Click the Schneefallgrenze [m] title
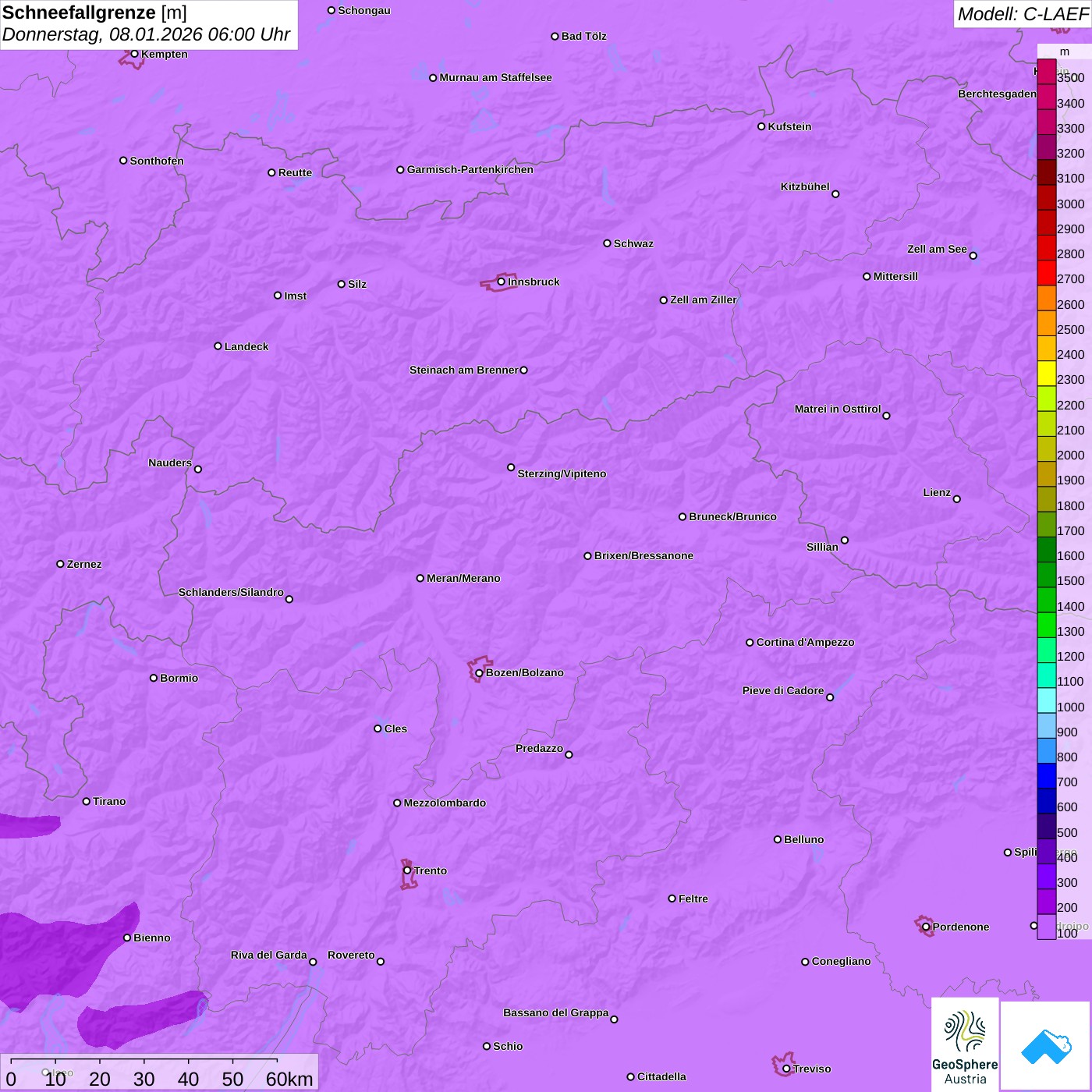Image resolution: width=1092 pixels, height=1092 pixels. click(95, 12)
